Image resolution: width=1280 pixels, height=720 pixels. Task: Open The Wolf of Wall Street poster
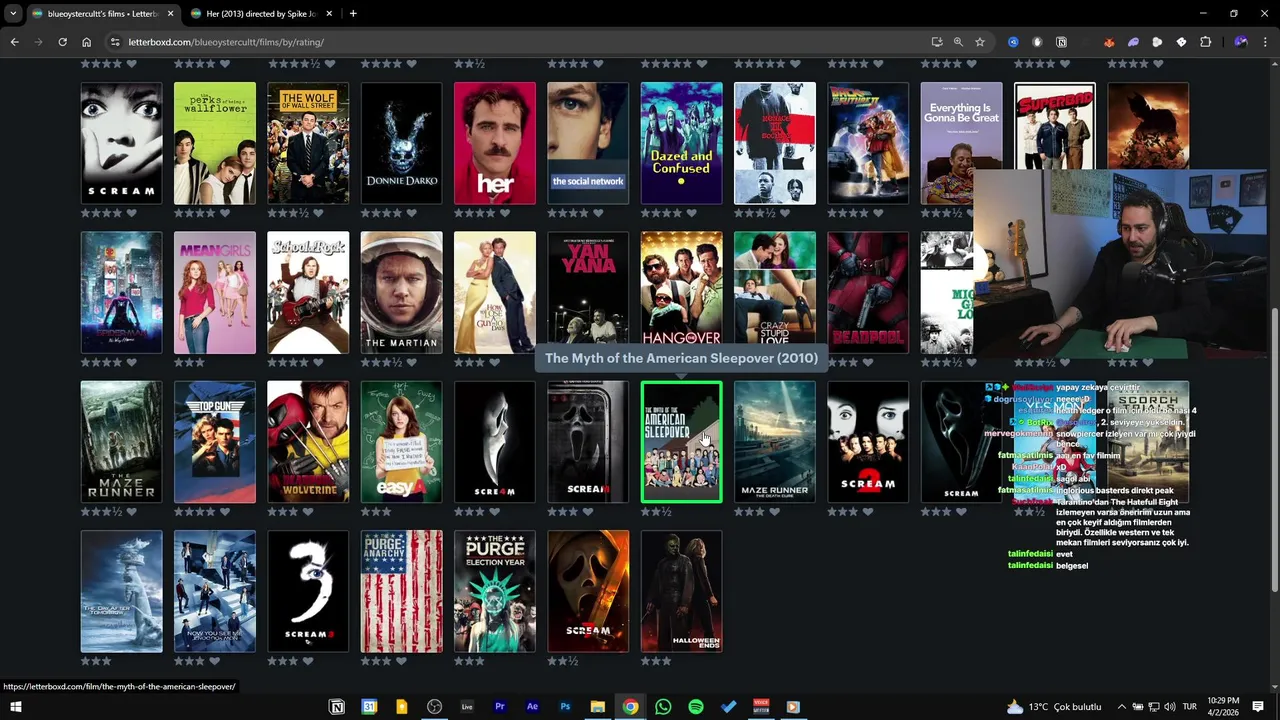pyautogui.click(x=308, y=143)
